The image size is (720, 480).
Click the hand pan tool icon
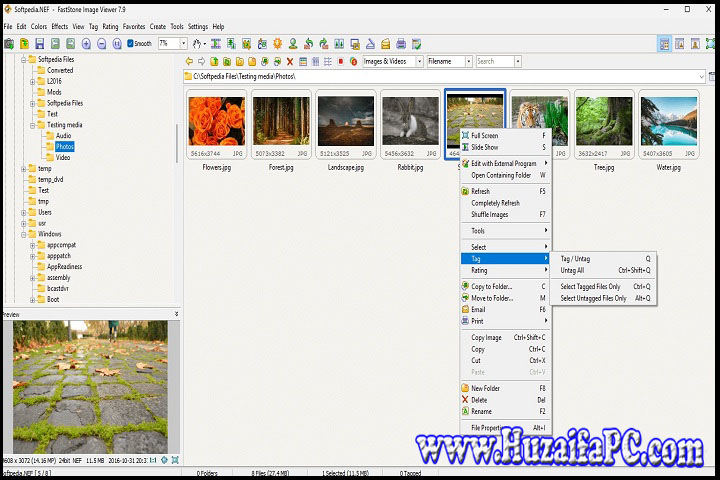(x=197, y=44)
